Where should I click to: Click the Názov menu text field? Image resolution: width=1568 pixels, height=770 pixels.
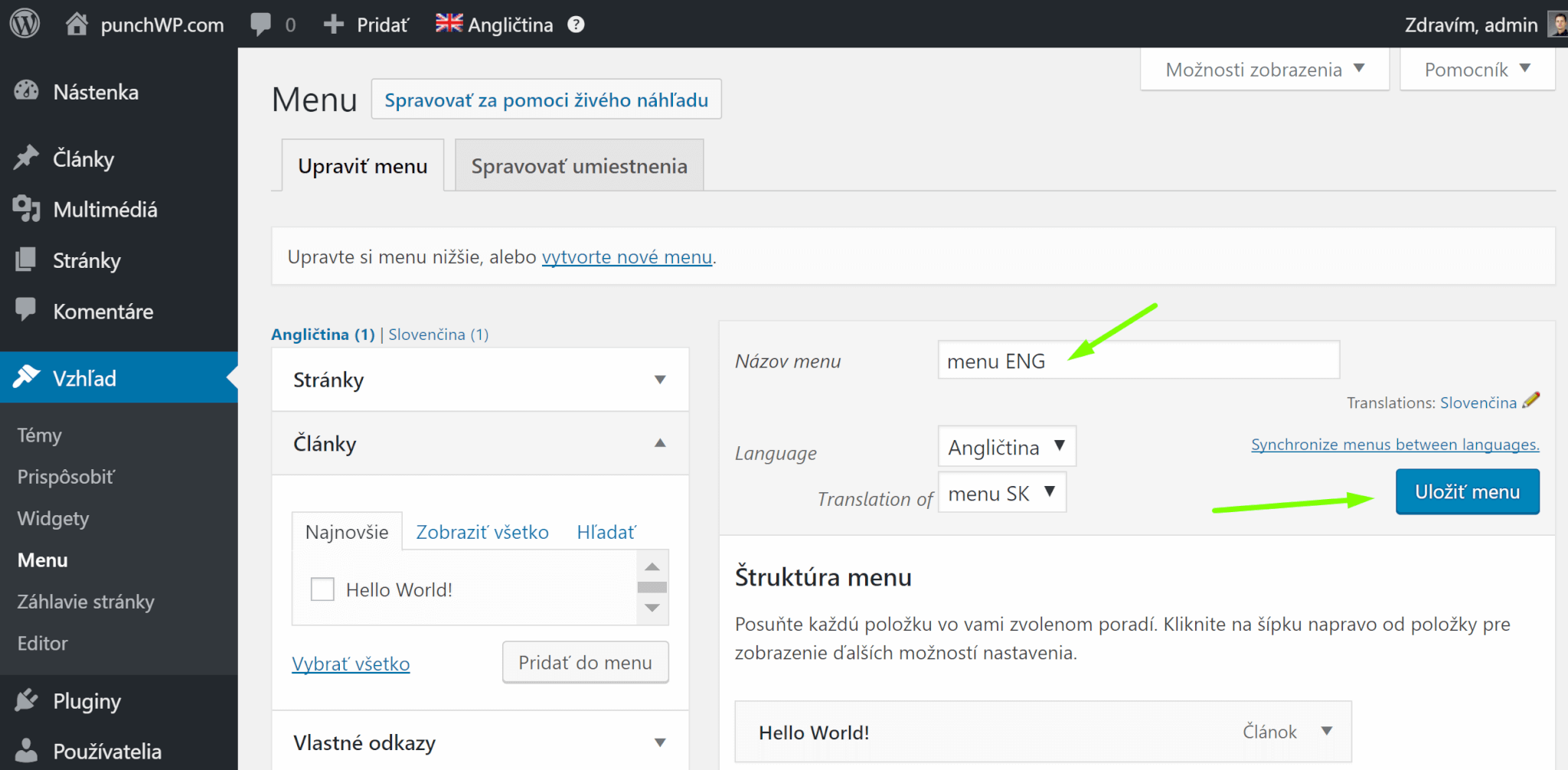(1138, 361)
